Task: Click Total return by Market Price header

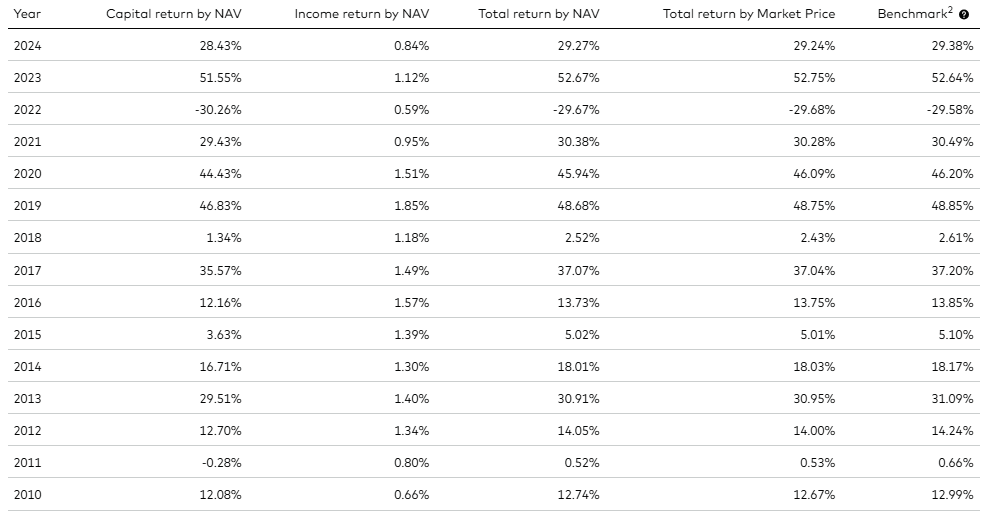Action: coord(749,15)
